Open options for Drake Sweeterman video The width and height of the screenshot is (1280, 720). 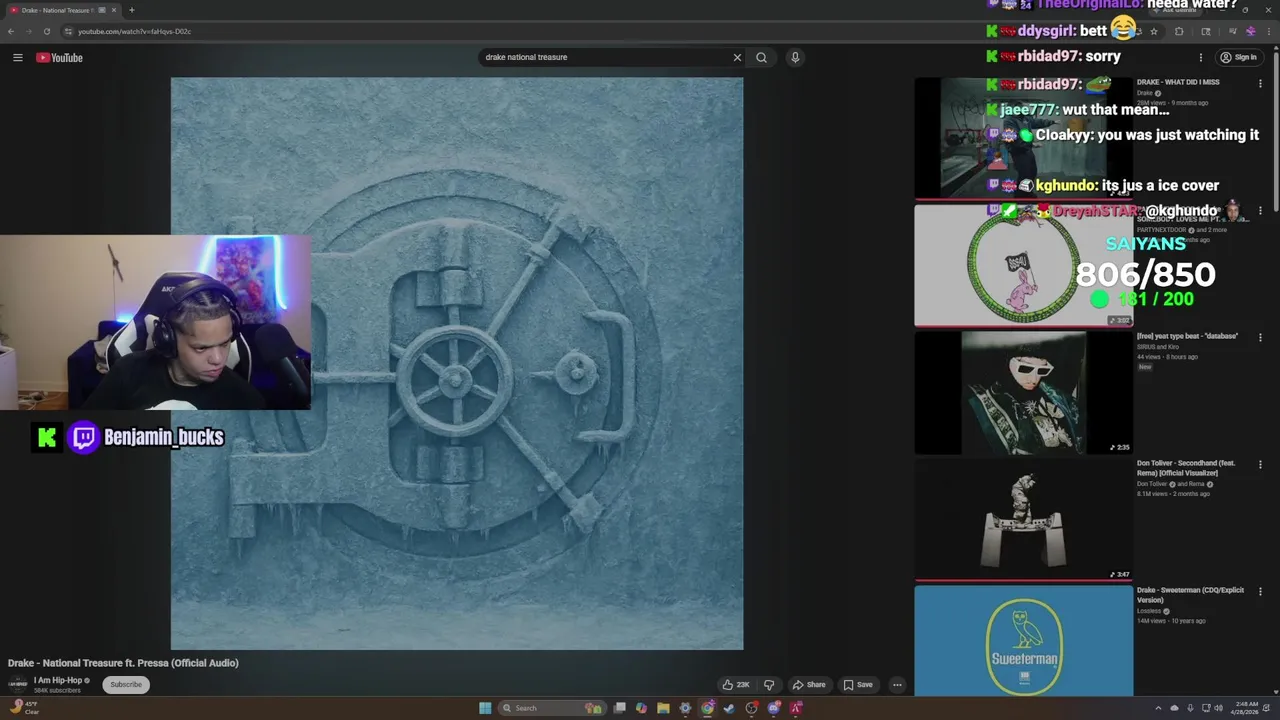[x=1260, y=591]
